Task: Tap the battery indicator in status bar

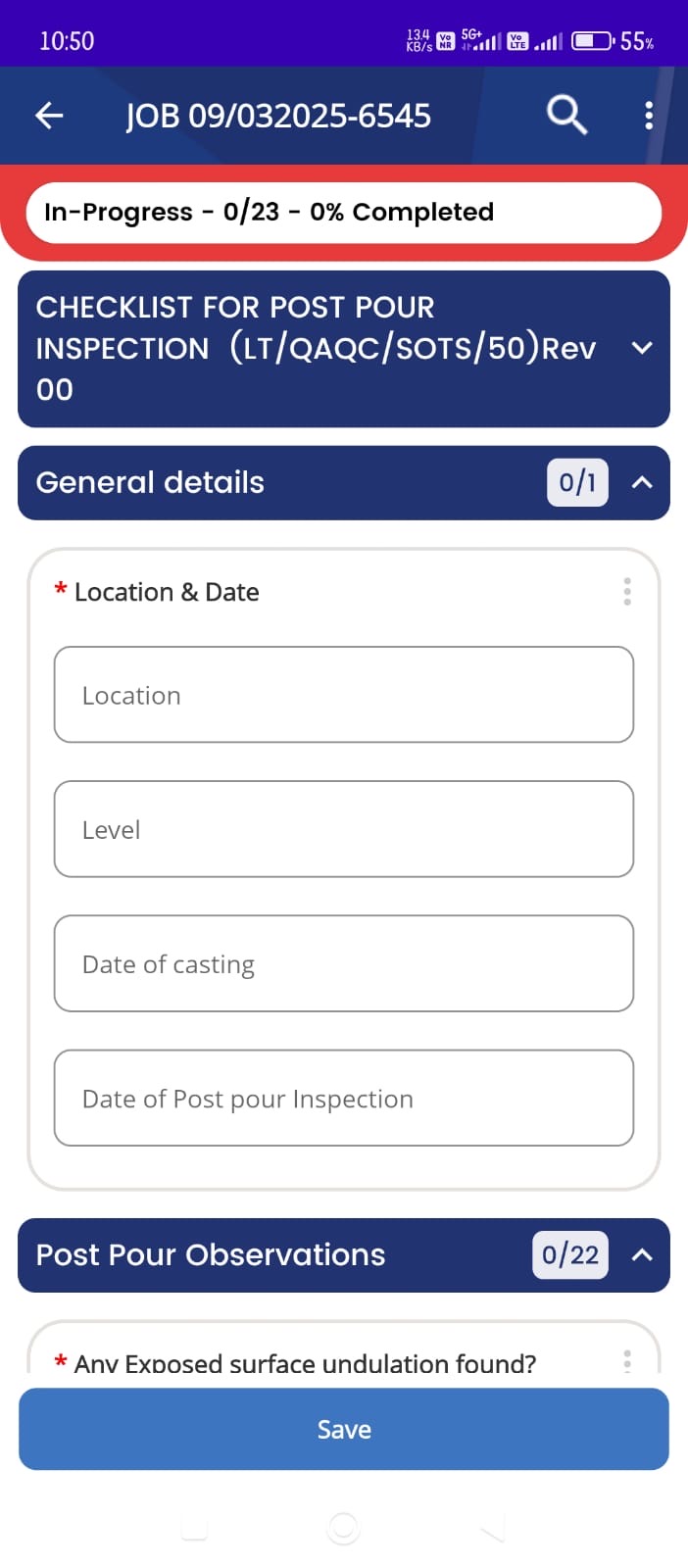Action: tap(593, 41)
